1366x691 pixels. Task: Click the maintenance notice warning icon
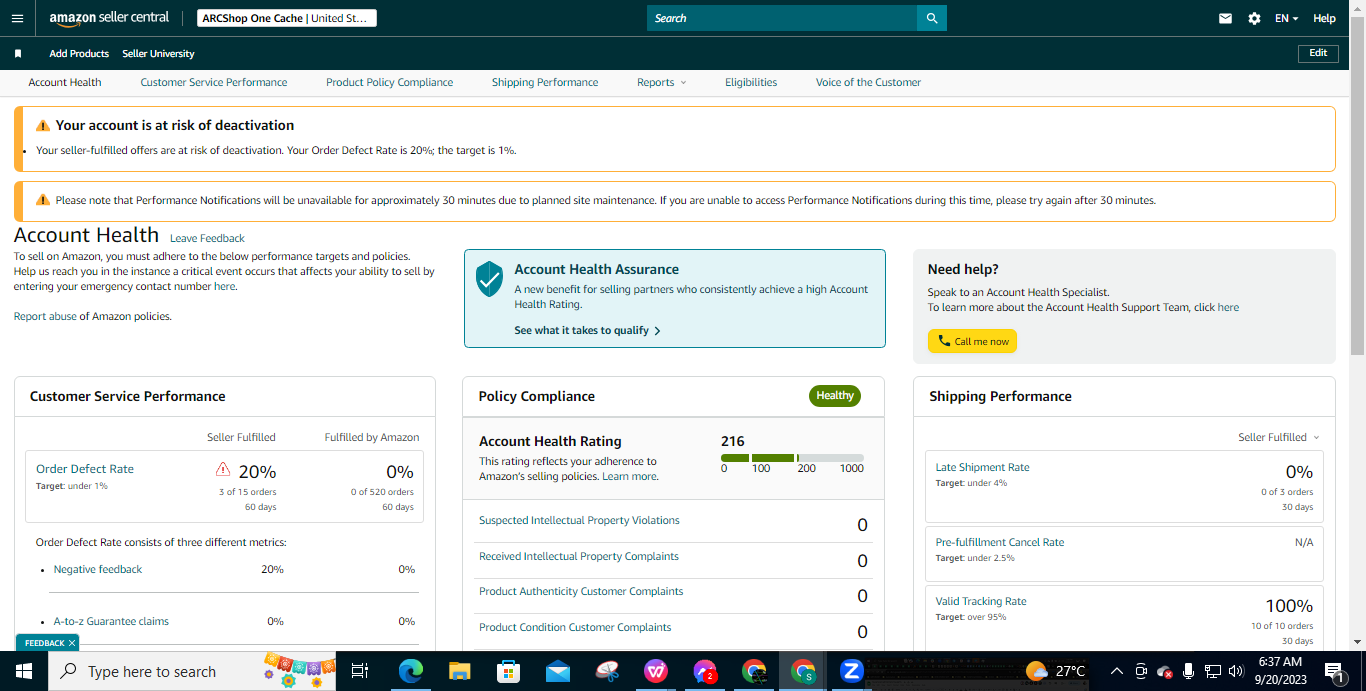[42, 200]
